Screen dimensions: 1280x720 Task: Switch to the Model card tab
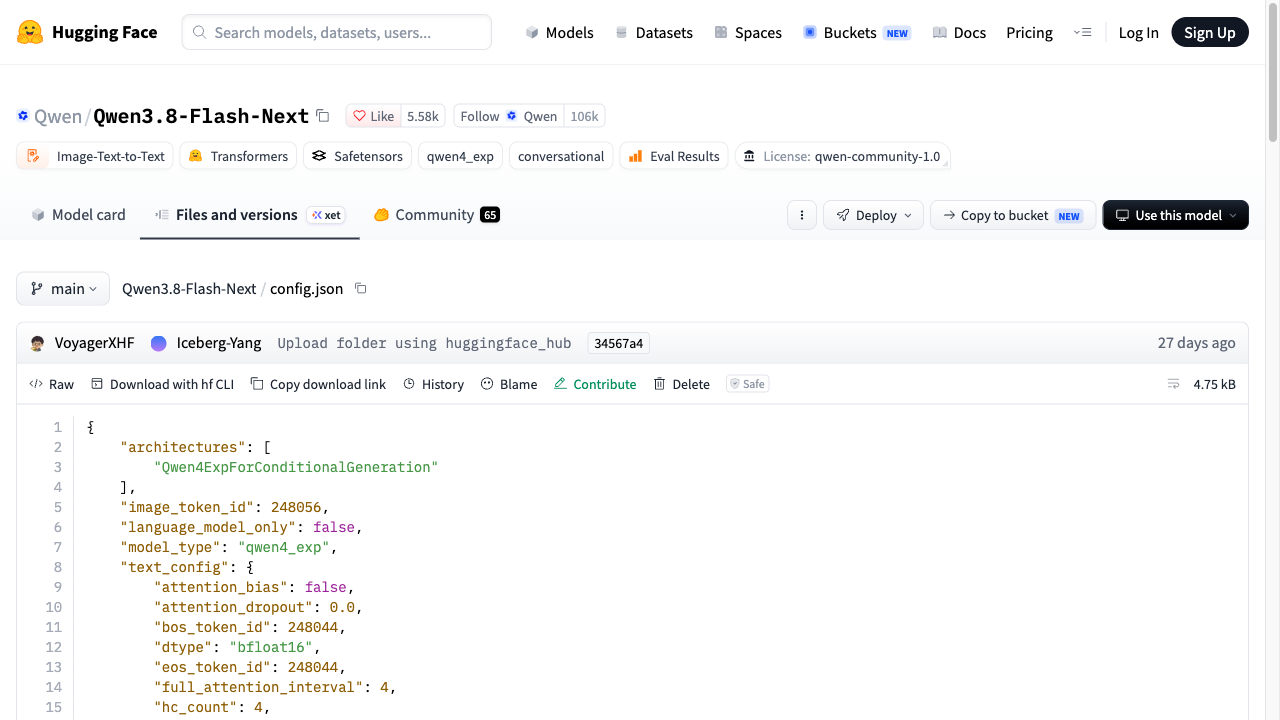coord(78,215)
